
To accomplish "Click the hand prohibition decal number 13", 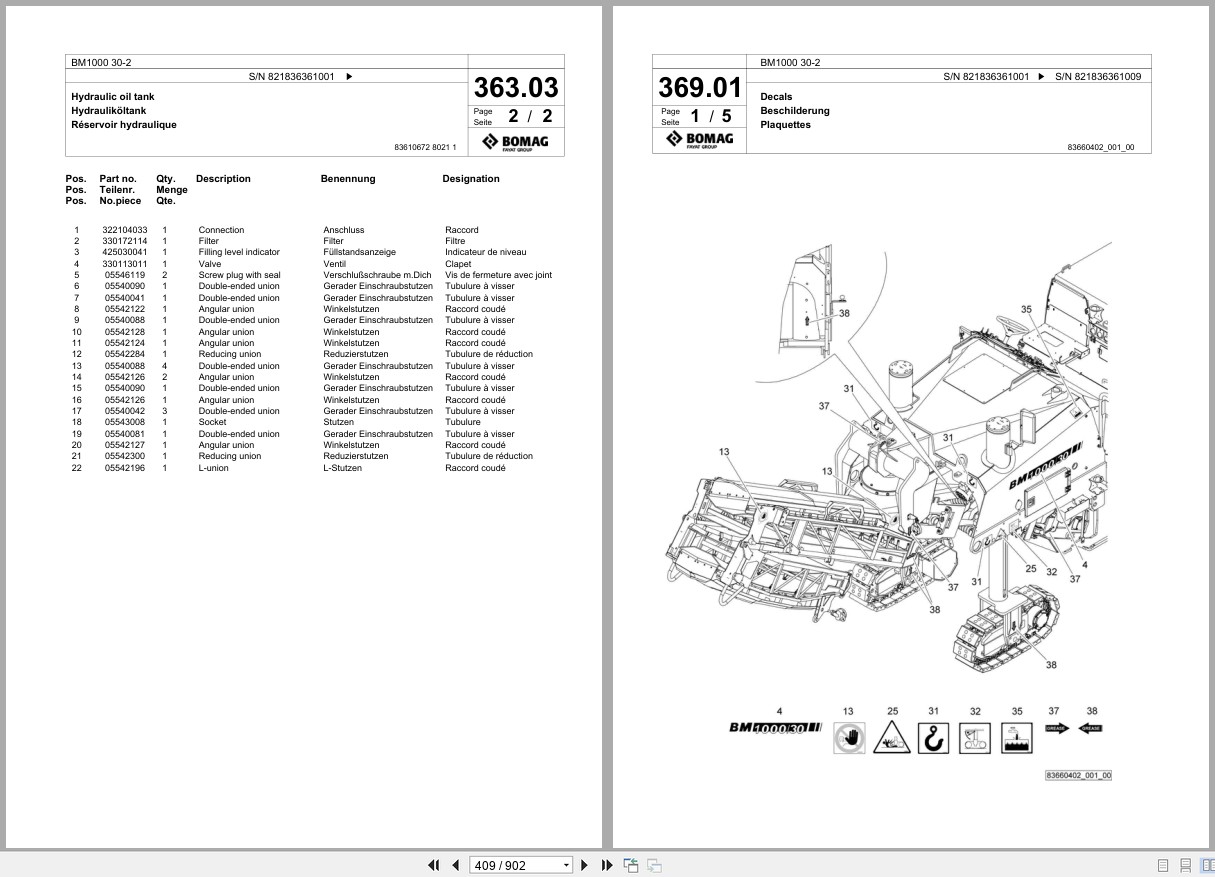I will [x=848, y=737].
